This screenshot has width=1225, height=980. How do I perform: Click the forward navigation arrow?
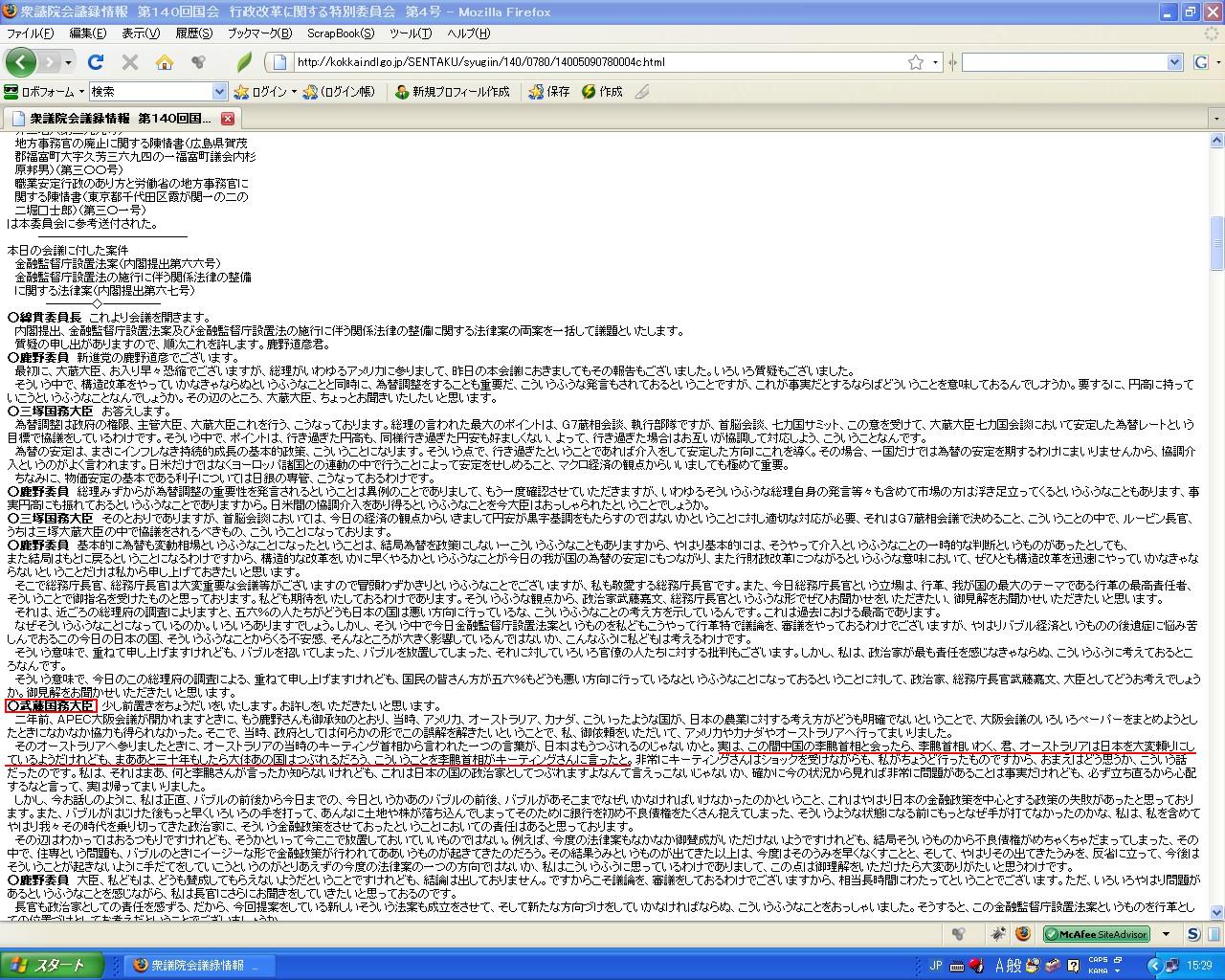[50, 62]
